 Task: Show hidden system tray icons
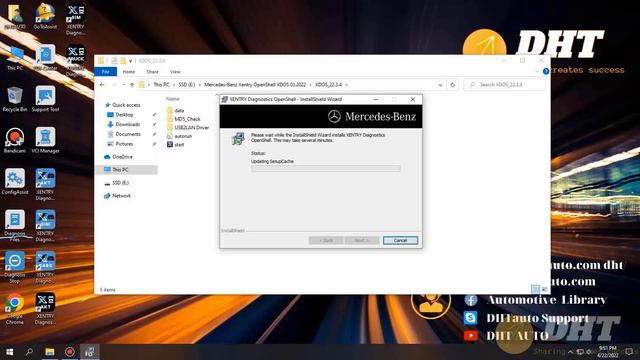point(571,351)
